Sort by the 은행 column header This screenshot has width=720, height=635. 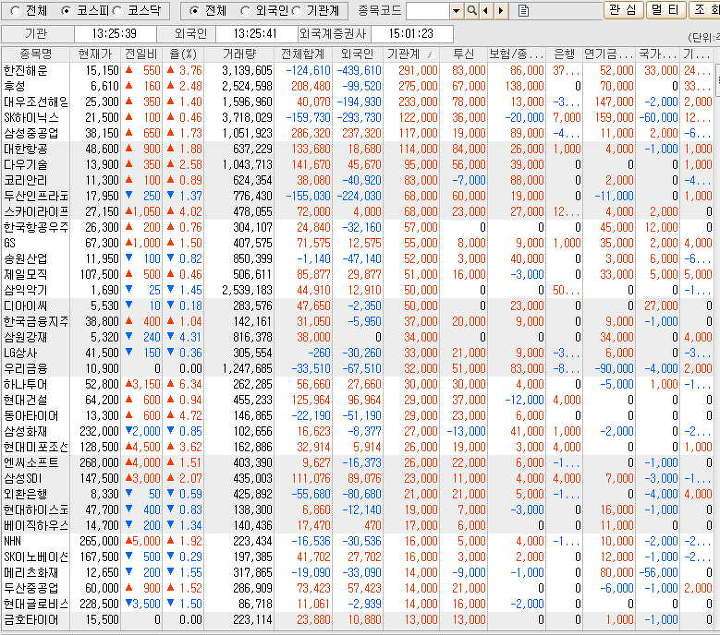pos(564,54)
